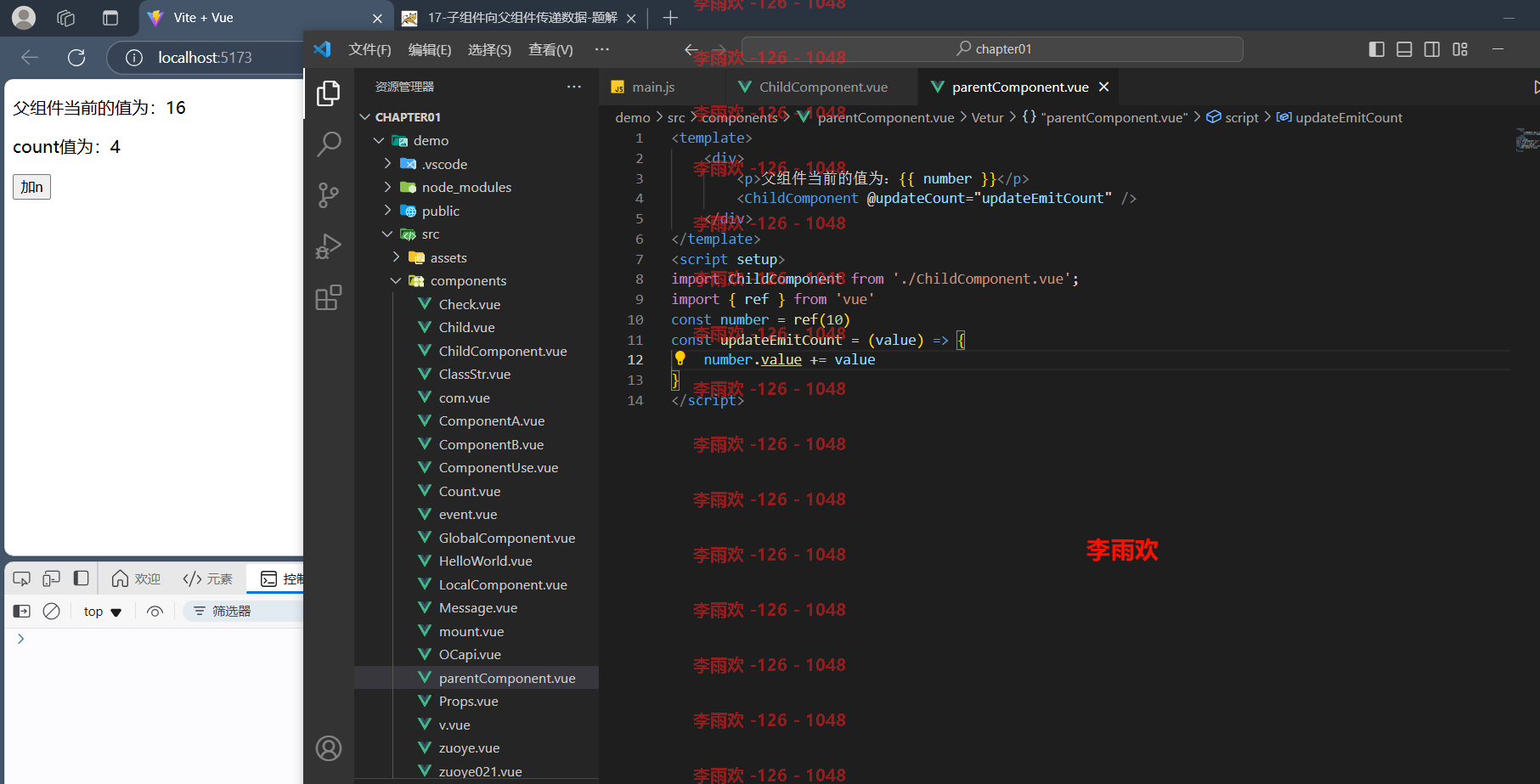Go back in VS Code navigation

[x=691, y=49]
